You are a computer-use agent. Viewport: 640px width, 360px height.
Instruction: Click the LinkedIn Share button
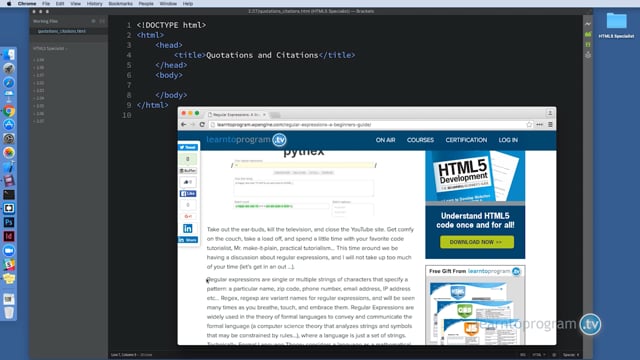[x=188, y=240]
